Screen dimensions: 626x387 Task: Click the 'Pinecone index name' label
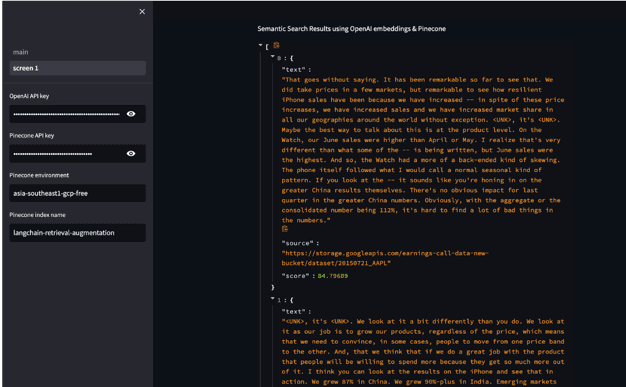click(x=38, y=215)
